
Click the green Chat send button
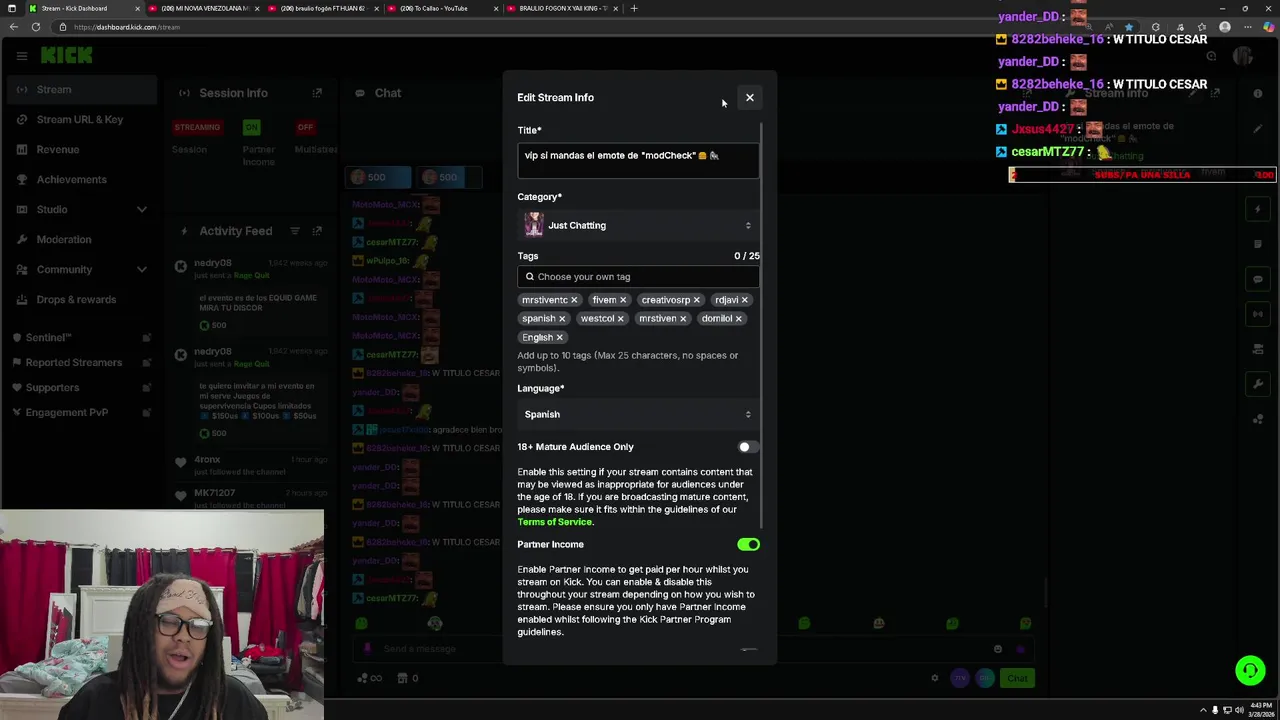click(x=1017, y=678)
